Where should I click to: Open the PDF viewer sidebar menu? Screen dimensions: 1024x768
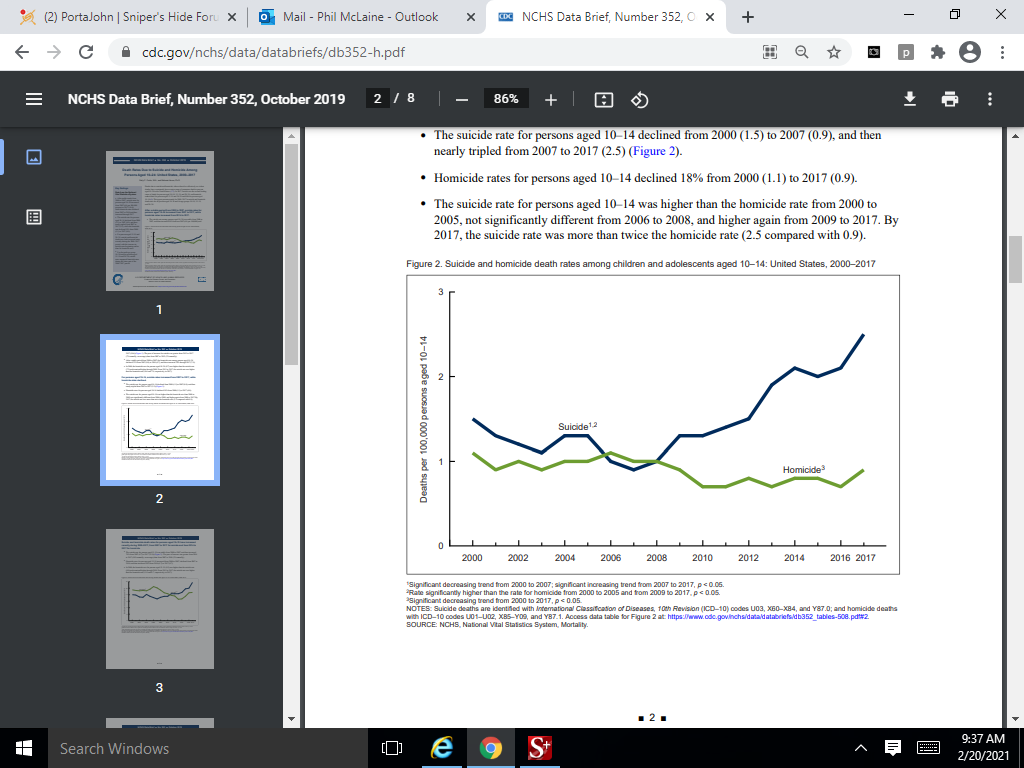33,99
